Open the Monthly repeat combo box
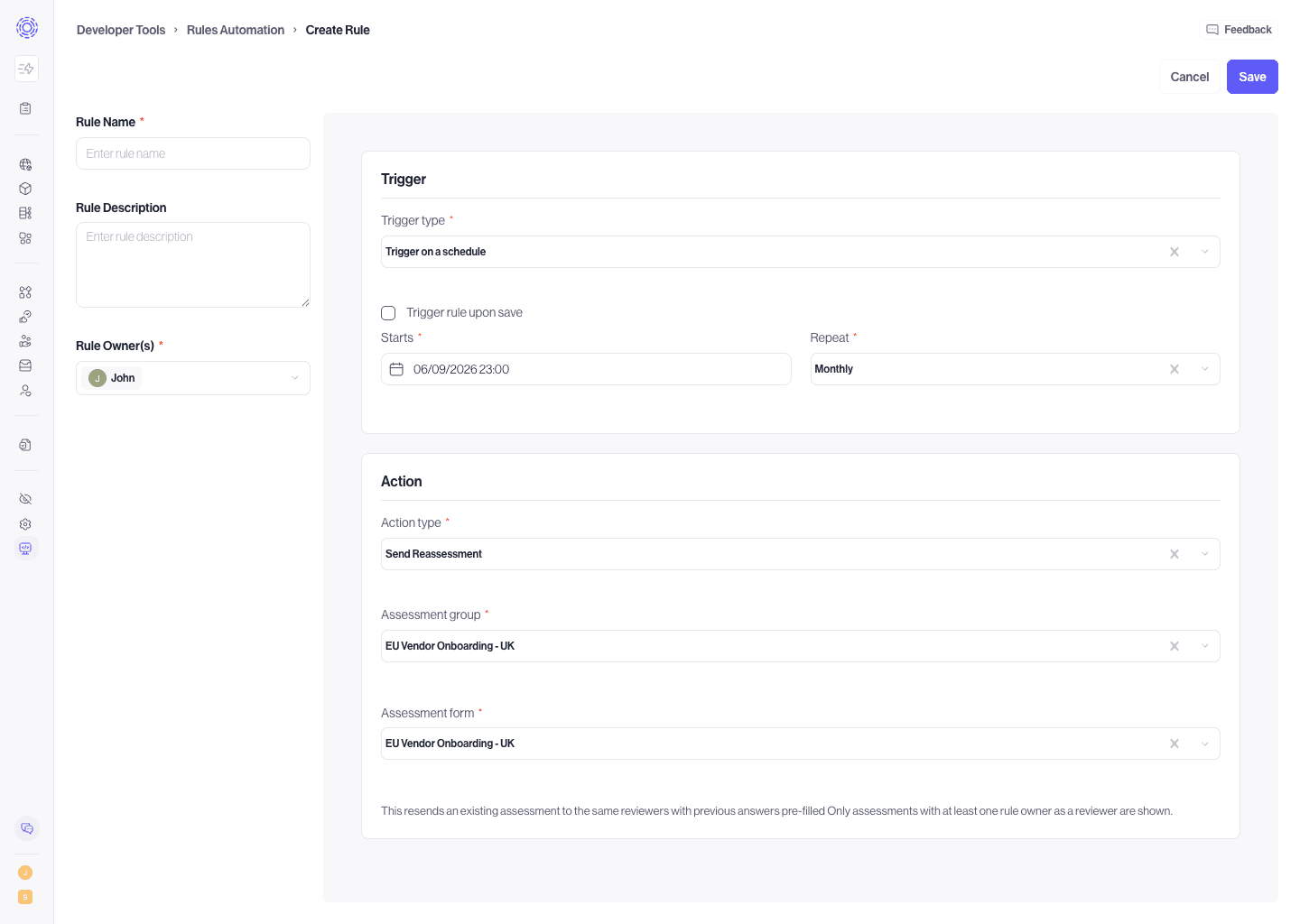The width and height of the screenshot is (1300, 924). tap(1015, 369)
